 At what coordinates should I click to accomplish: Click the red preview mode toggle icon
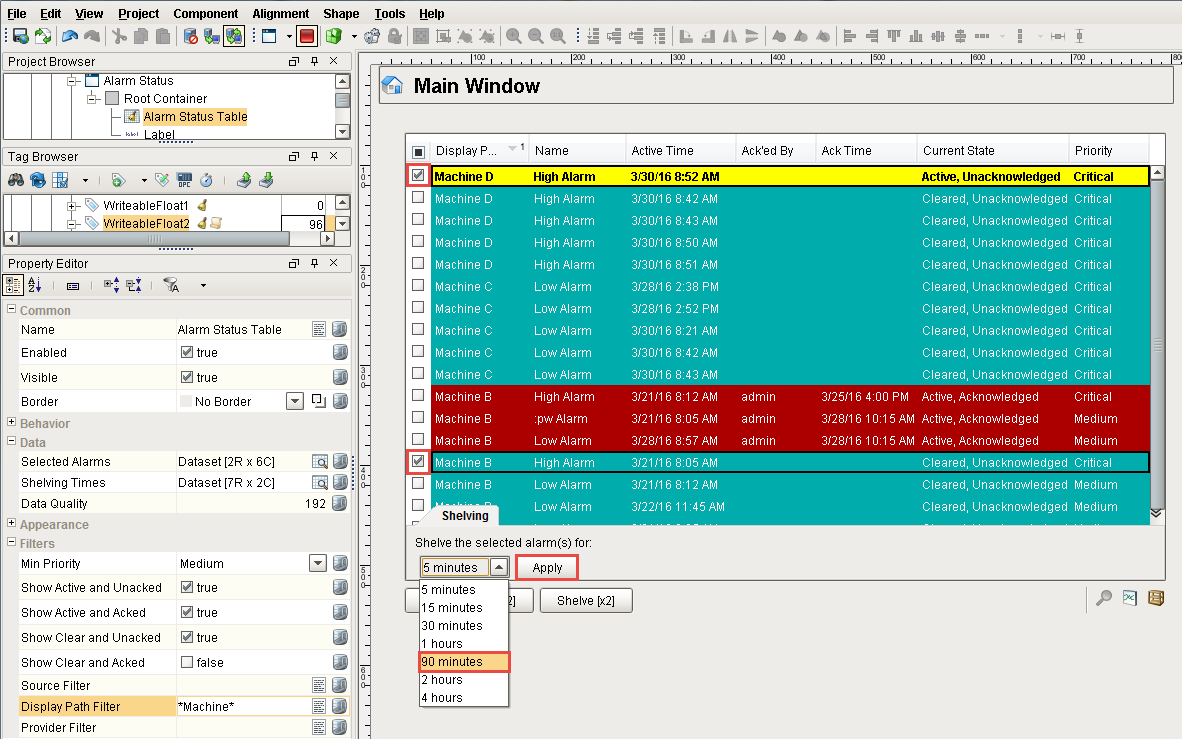pos(307,36)
